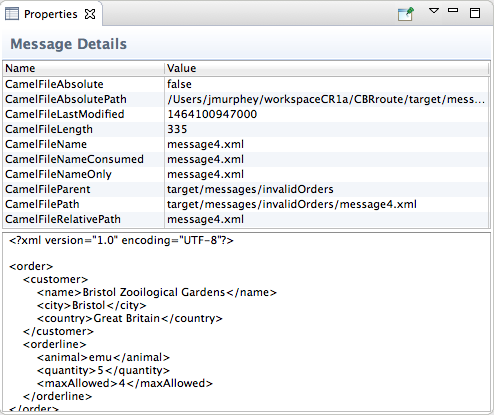Click the XML declaration line in message body
This screenshot has height=415, width=494.
(x=121, y=240)
